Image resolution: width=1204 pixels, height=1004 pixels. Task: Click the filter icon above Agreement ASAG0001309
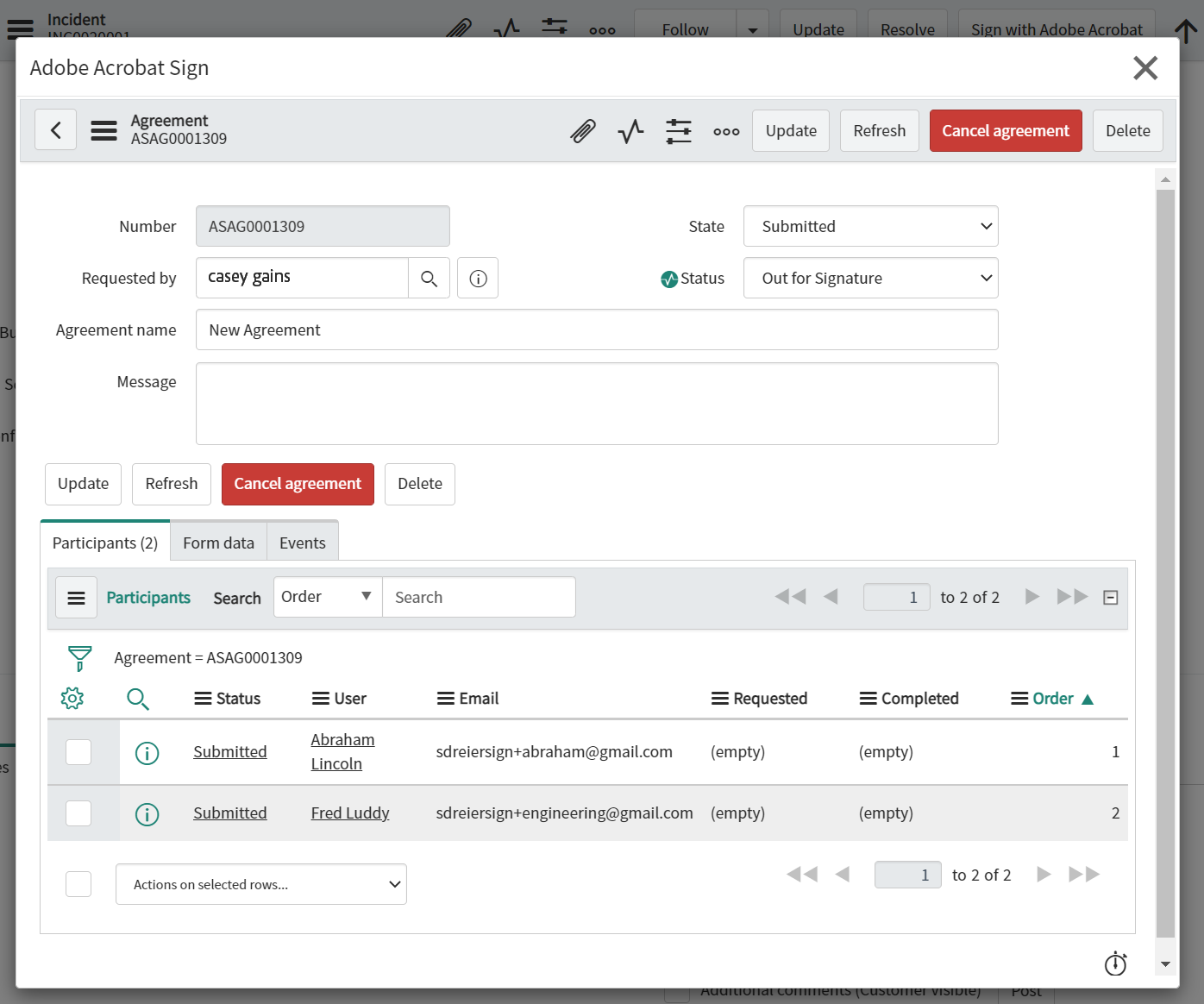(x=79, y=657)
